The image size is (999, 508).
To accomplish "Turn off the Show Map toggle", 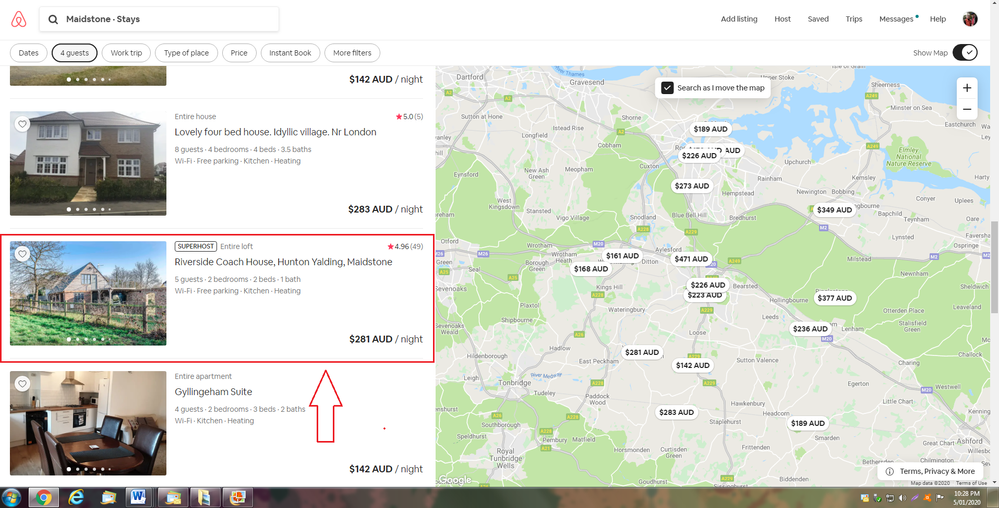I will [x=965, y=53].
